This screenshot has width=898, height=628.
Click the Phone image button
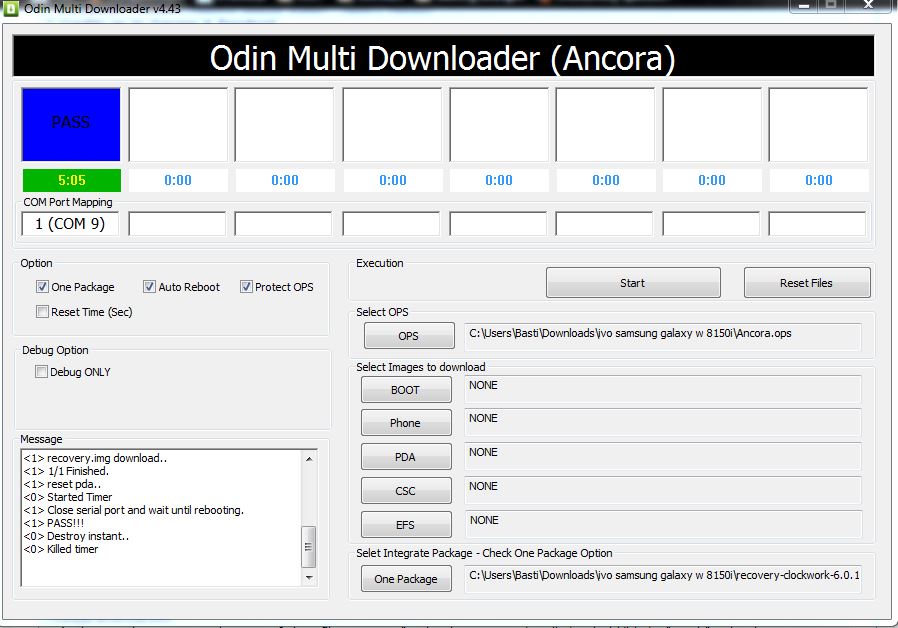tap(406, 423)
